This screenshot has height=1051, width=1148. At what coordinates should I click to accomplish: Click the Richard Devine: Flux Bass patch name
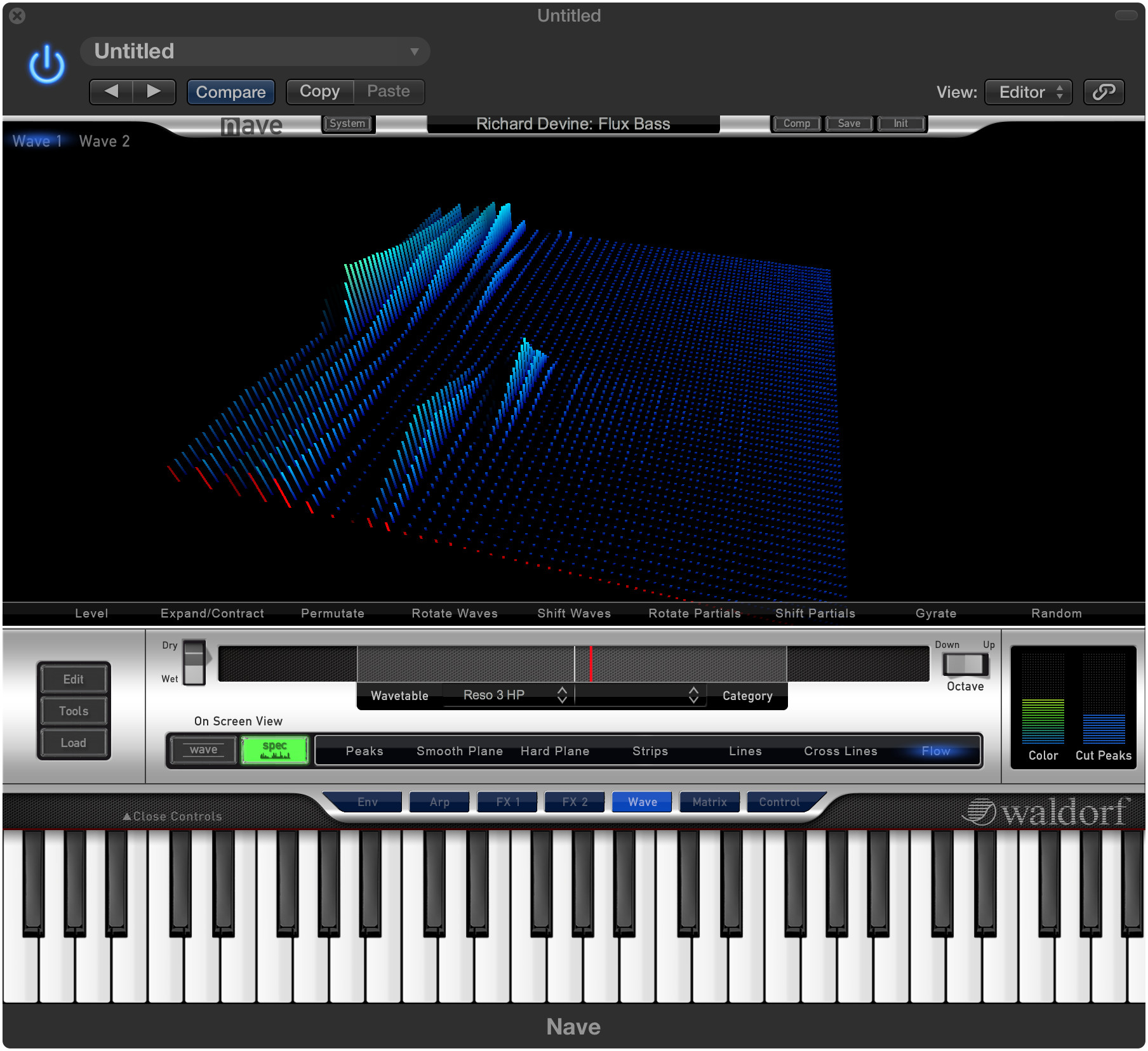[573, 124]
